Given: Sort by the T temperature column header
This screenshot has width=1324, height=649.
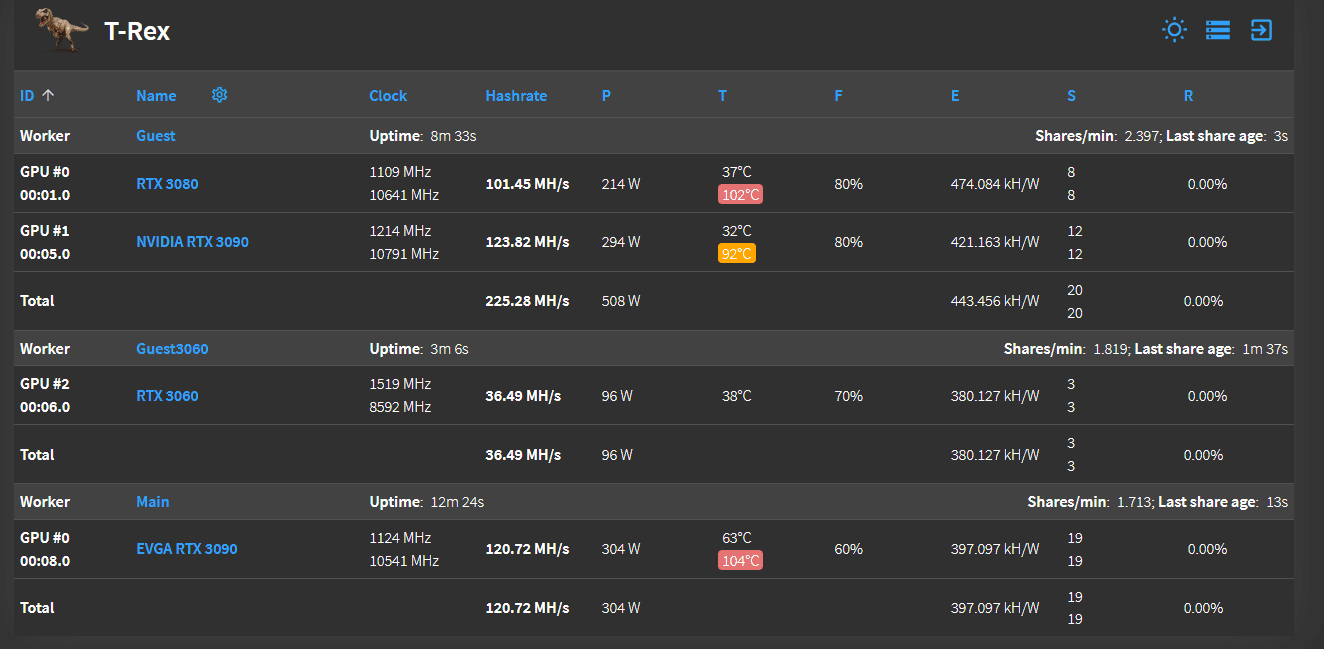Looking at the screenshot, I should click(x=722, y=96).
